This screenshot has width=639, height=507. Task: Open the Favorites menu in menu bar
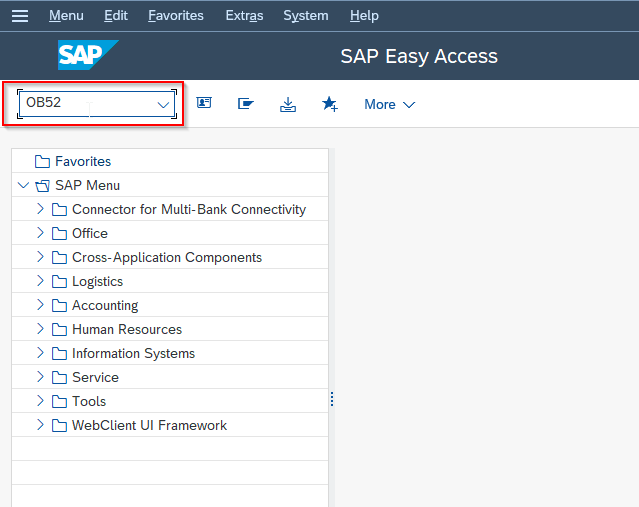[x=176, y=15]
